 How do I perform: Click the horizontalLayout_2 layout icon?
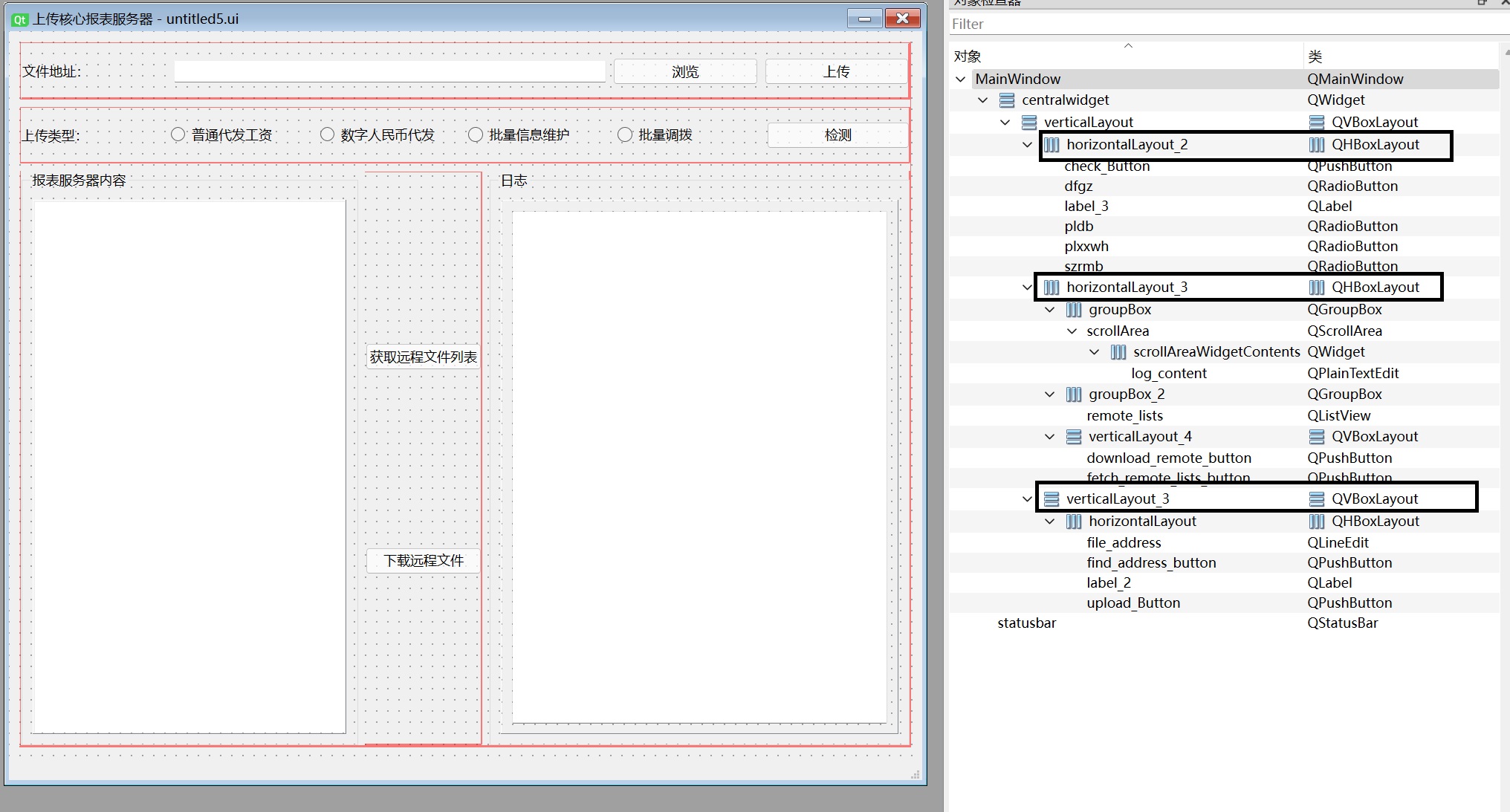[1052, 145]
